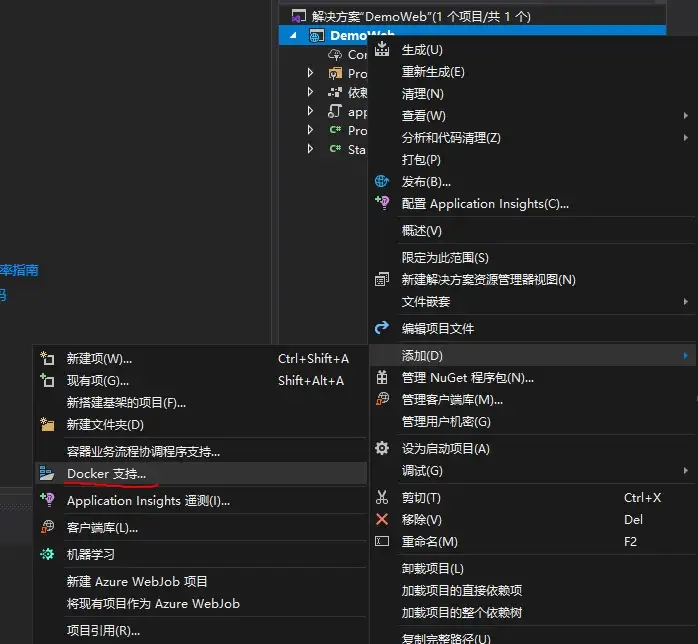
Task: Select 项目引用(R)...
Action: click(x=103, y=630)
